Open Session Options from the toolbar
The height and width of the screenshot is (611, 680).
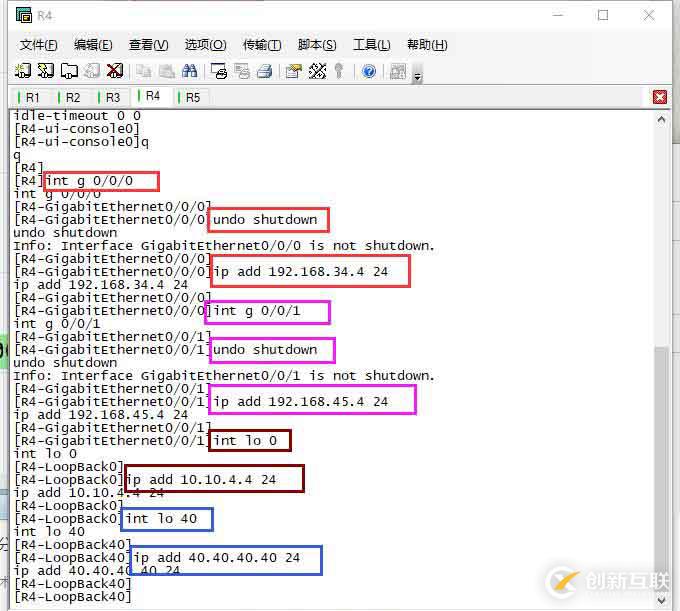294,71
